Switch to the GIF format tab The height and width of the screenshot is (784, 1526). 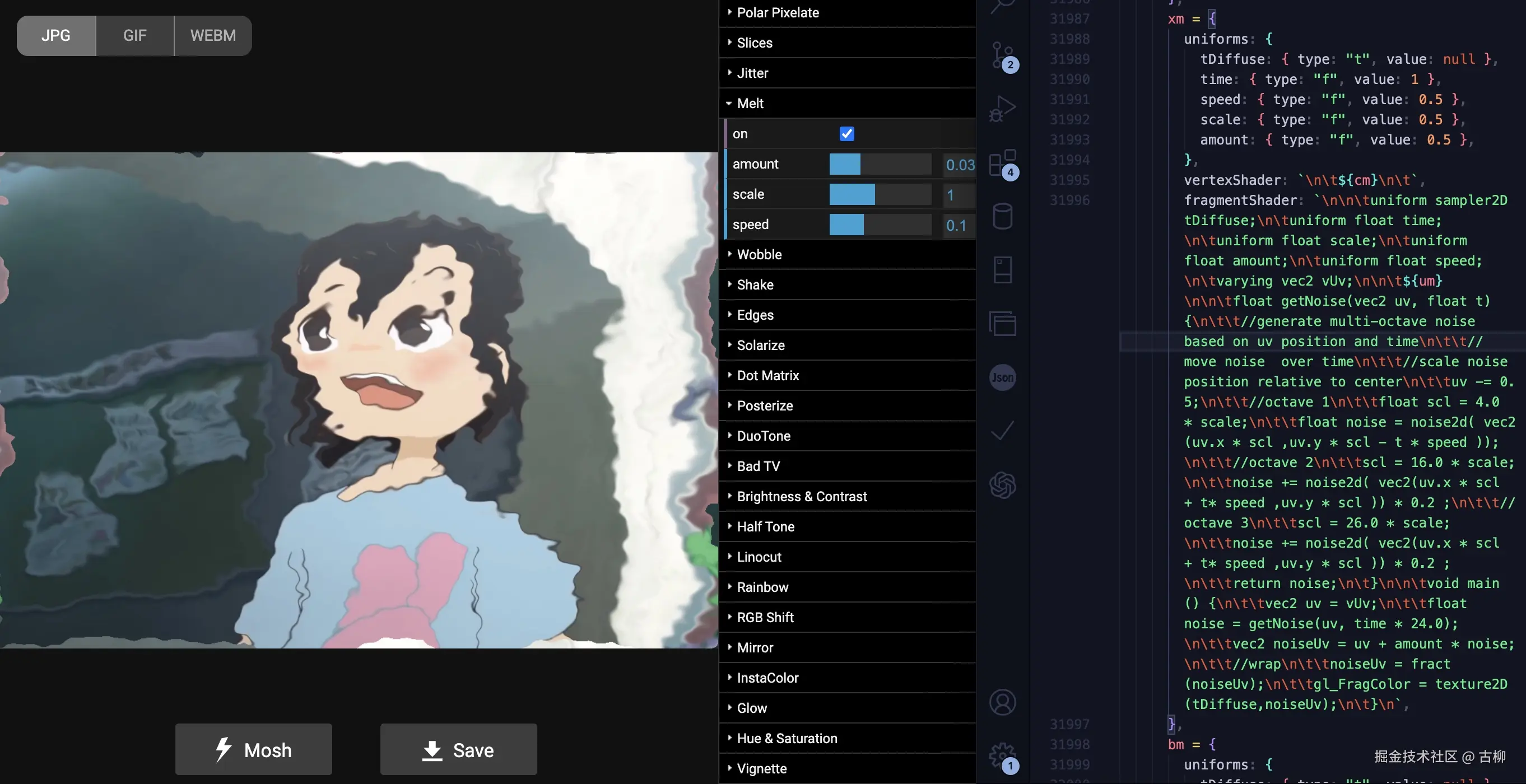pos(134,35)
